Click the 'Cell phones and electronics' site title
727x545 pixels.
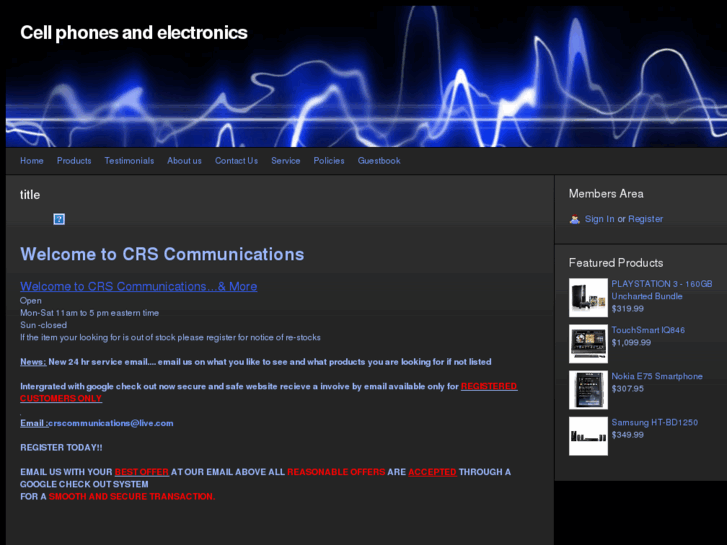click(x=134, y=33)
